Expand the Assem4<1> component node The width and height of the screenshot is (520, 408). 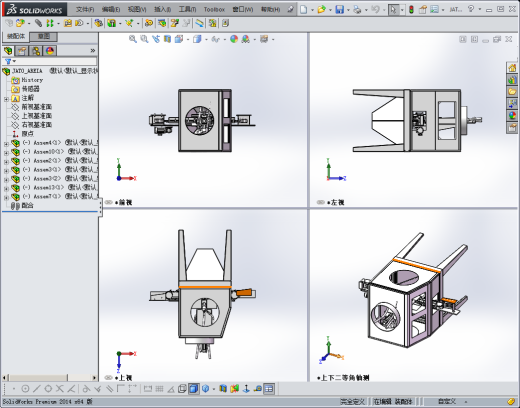tap(6, 144)
